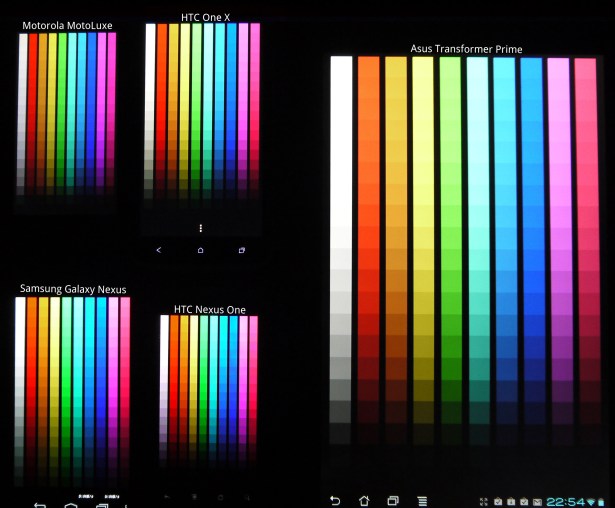Tap the Asus Transformer Prime home icon
The height and width of the screenshot is (508, 615).
coord(364,501)
